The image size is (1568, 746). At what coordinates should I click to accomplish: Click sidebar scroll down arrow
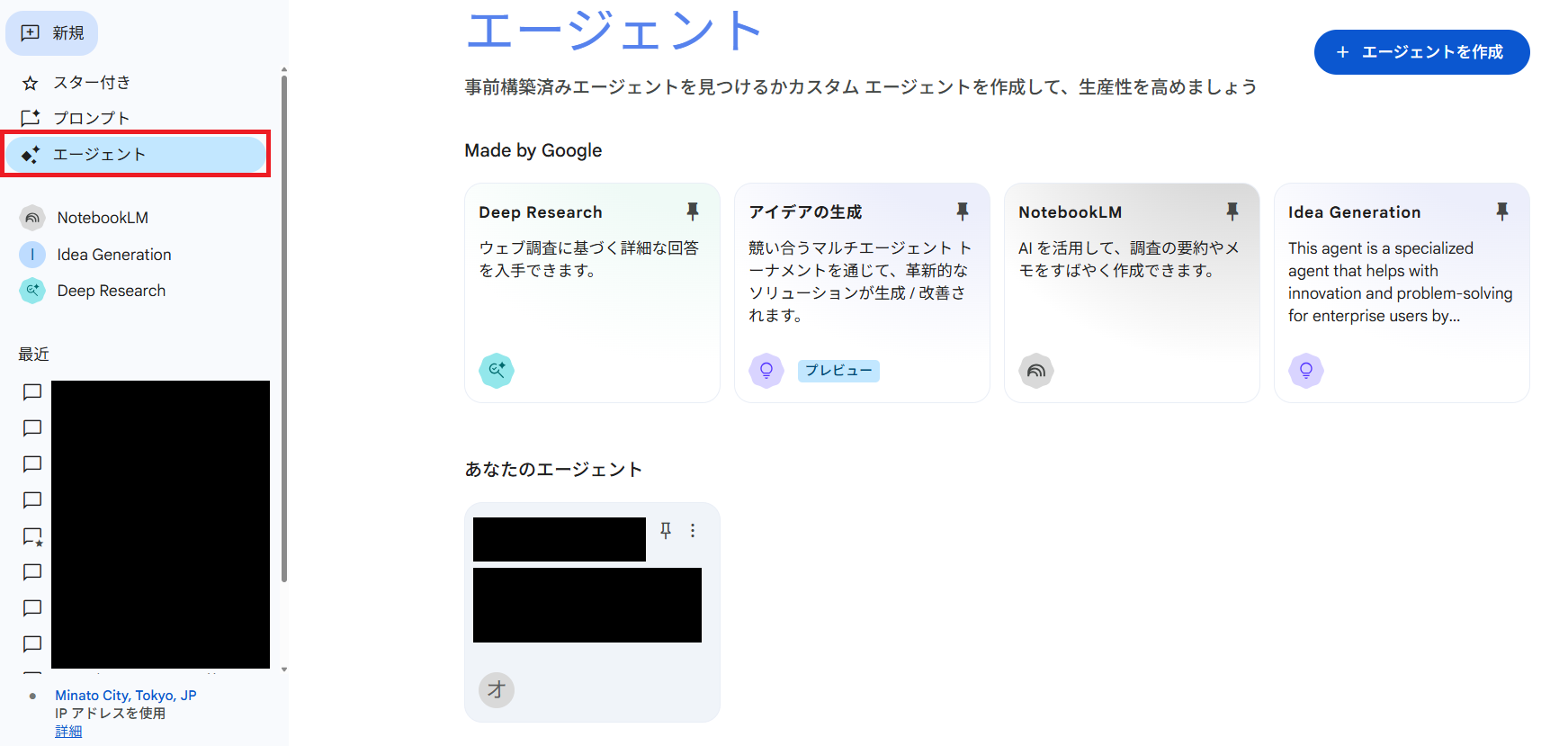tap(284, 669)
